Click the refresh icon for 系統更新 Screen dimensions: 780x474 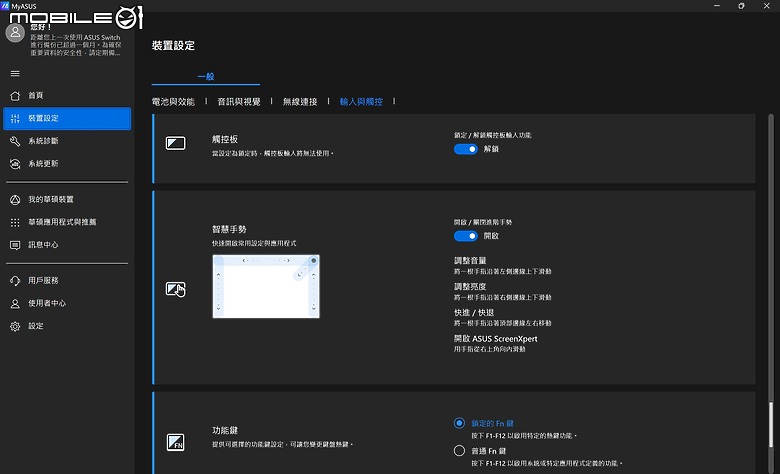pos(15,164)
